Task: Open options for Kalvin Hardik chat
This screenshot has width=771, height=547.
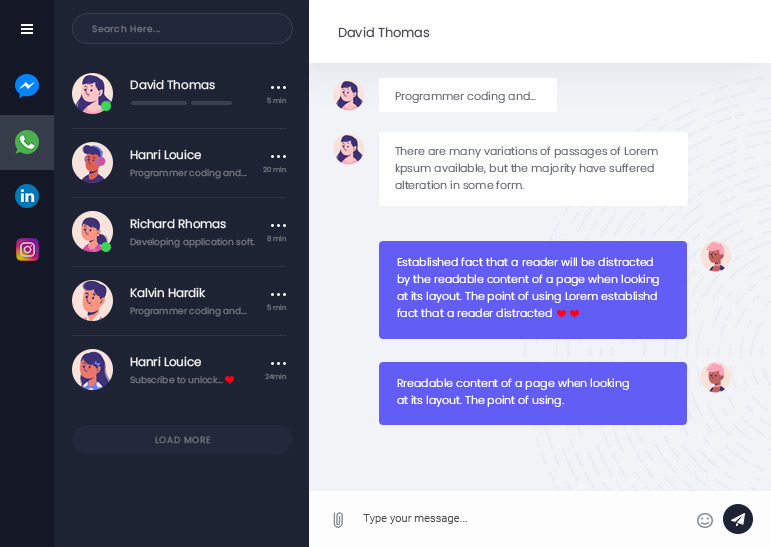Action: (278, 295)
